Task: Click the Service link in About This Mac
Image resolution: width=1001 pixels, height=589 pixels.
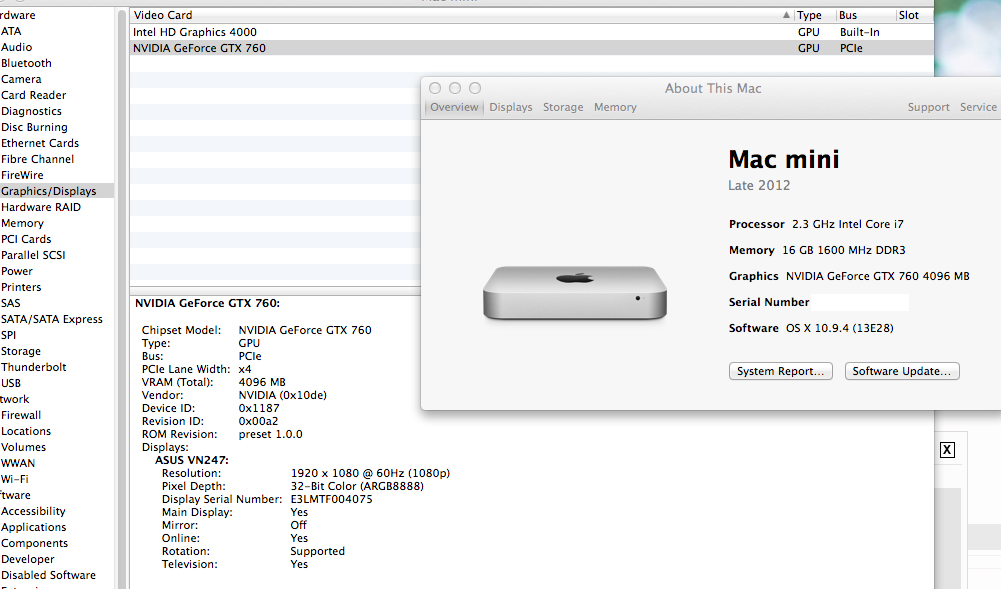Action: [x=978, y=107]
